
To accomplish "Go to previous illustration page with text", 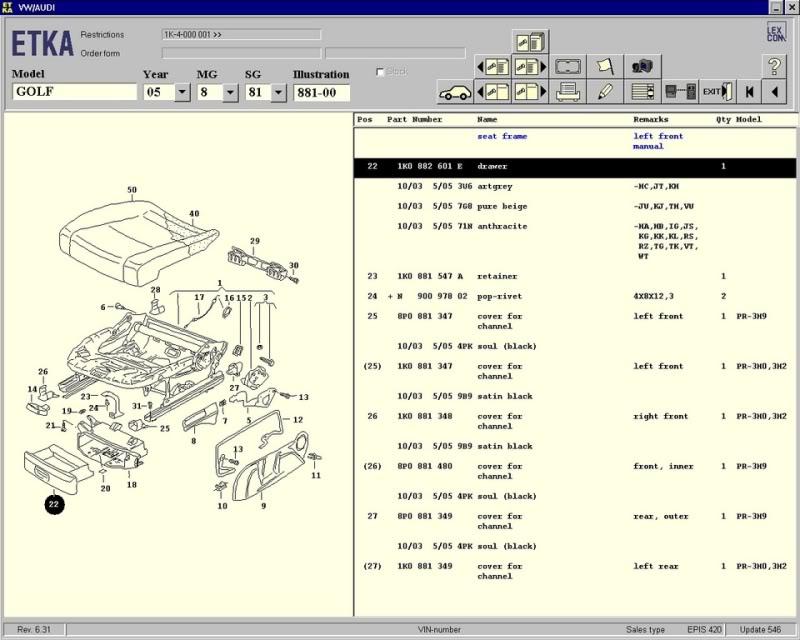I will (492, 66).
